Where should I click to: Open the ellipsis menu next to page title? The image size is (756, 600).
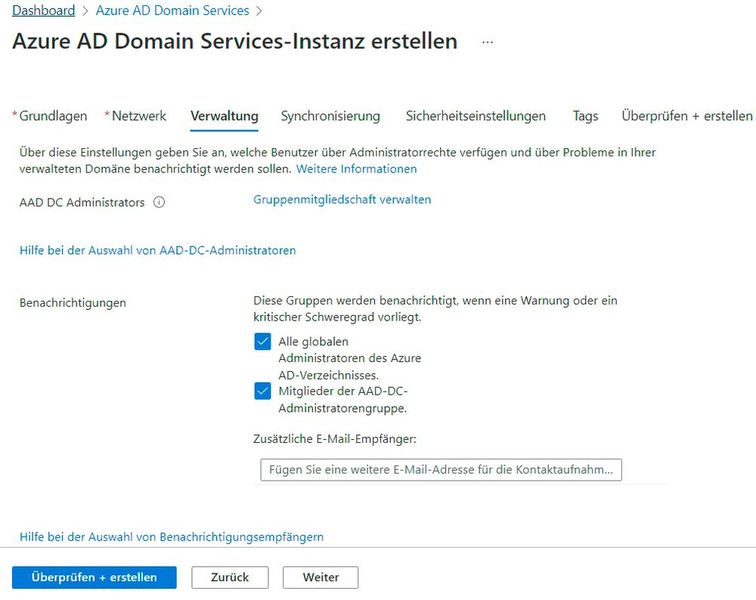point(487,42)
